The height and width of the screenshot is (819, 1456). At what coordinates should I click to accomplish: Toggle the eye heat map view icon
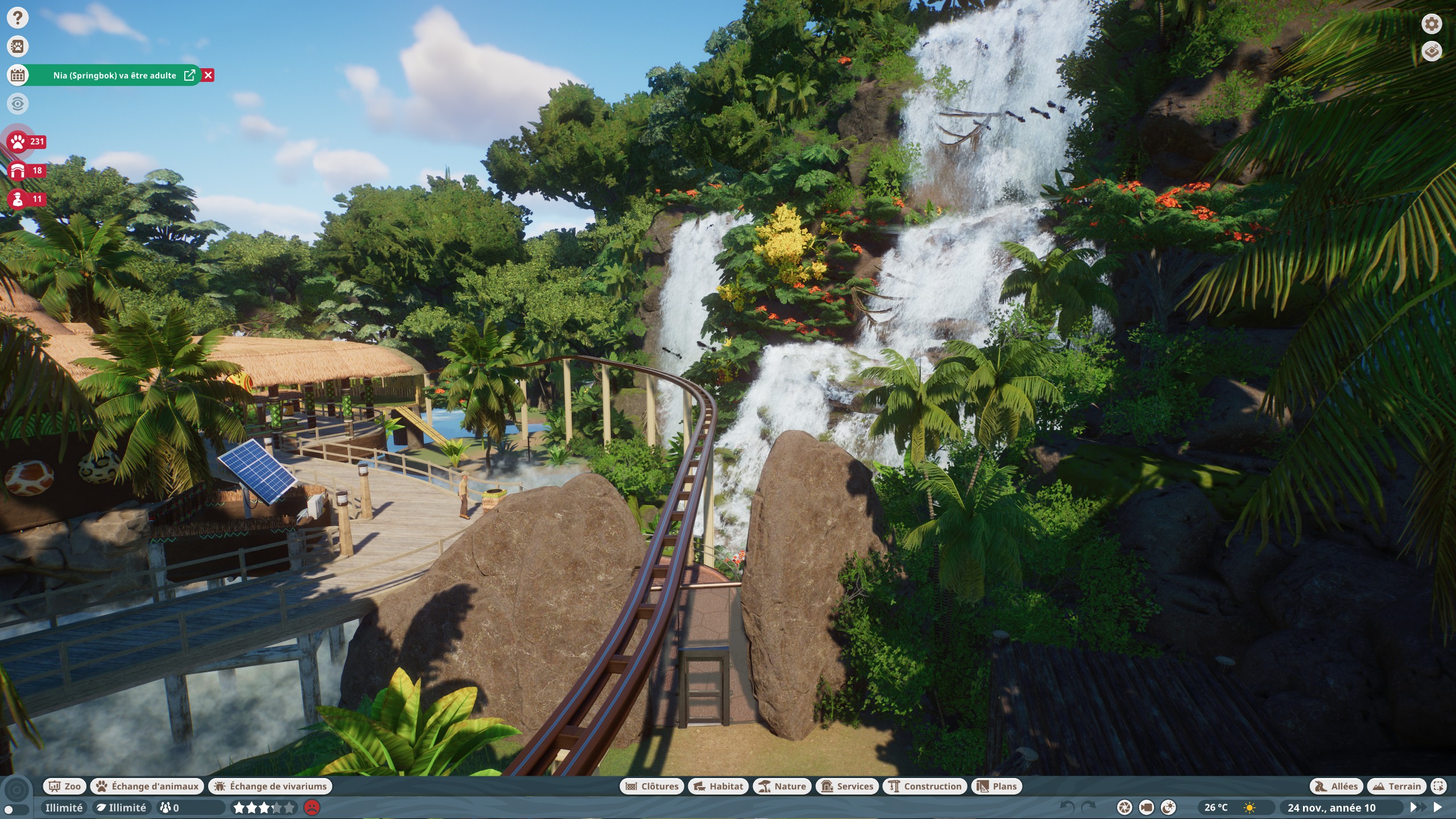(18, 104)
